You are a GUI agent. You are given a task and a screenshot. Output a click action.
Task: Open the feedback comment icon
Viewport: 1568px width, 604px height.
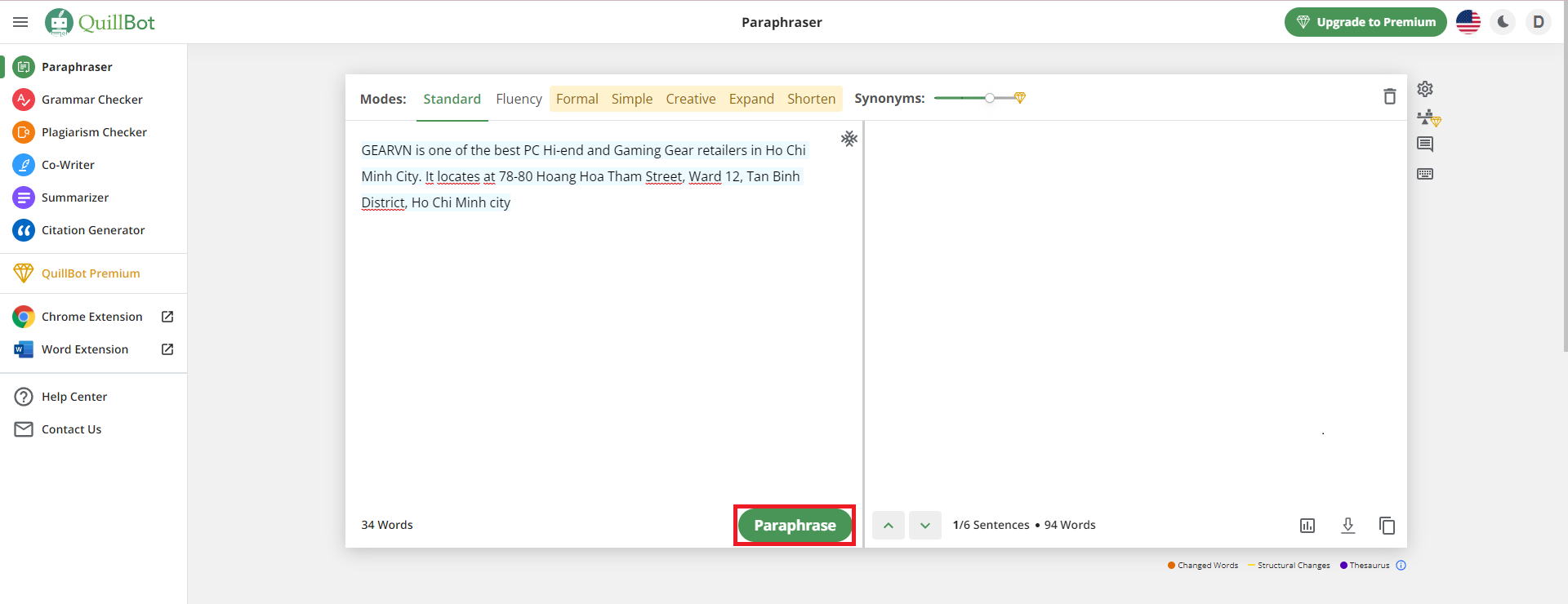point(1425,144)
